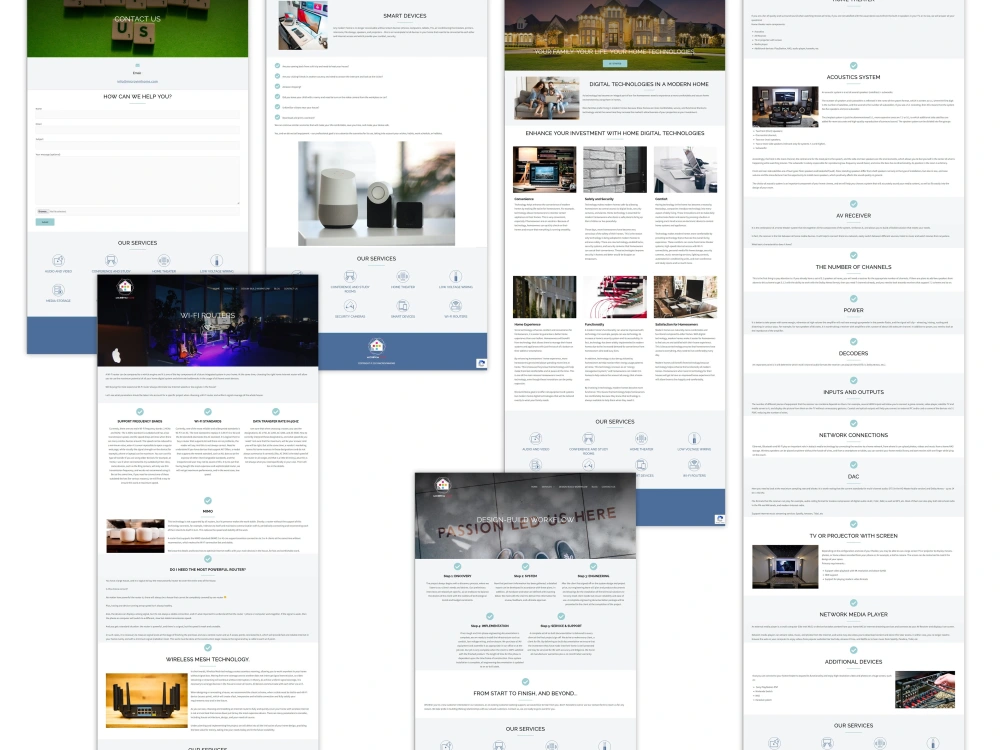Image resolution: width=1000 pixels, height=750 pixels.
Task: Focus the Subject field on the contact form
Action: [137, 145]
